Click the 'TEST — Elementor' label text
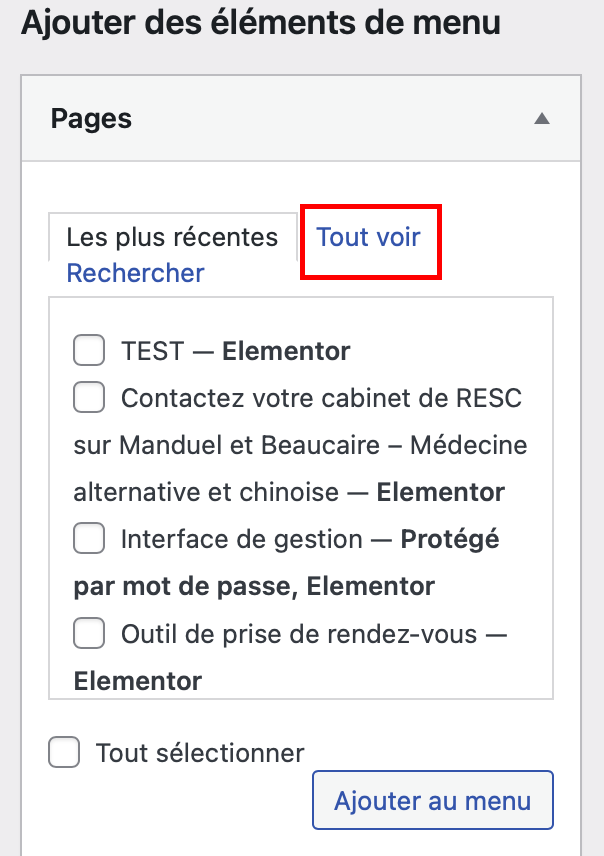The image size is (604, 856). click(x=235, y=352)
